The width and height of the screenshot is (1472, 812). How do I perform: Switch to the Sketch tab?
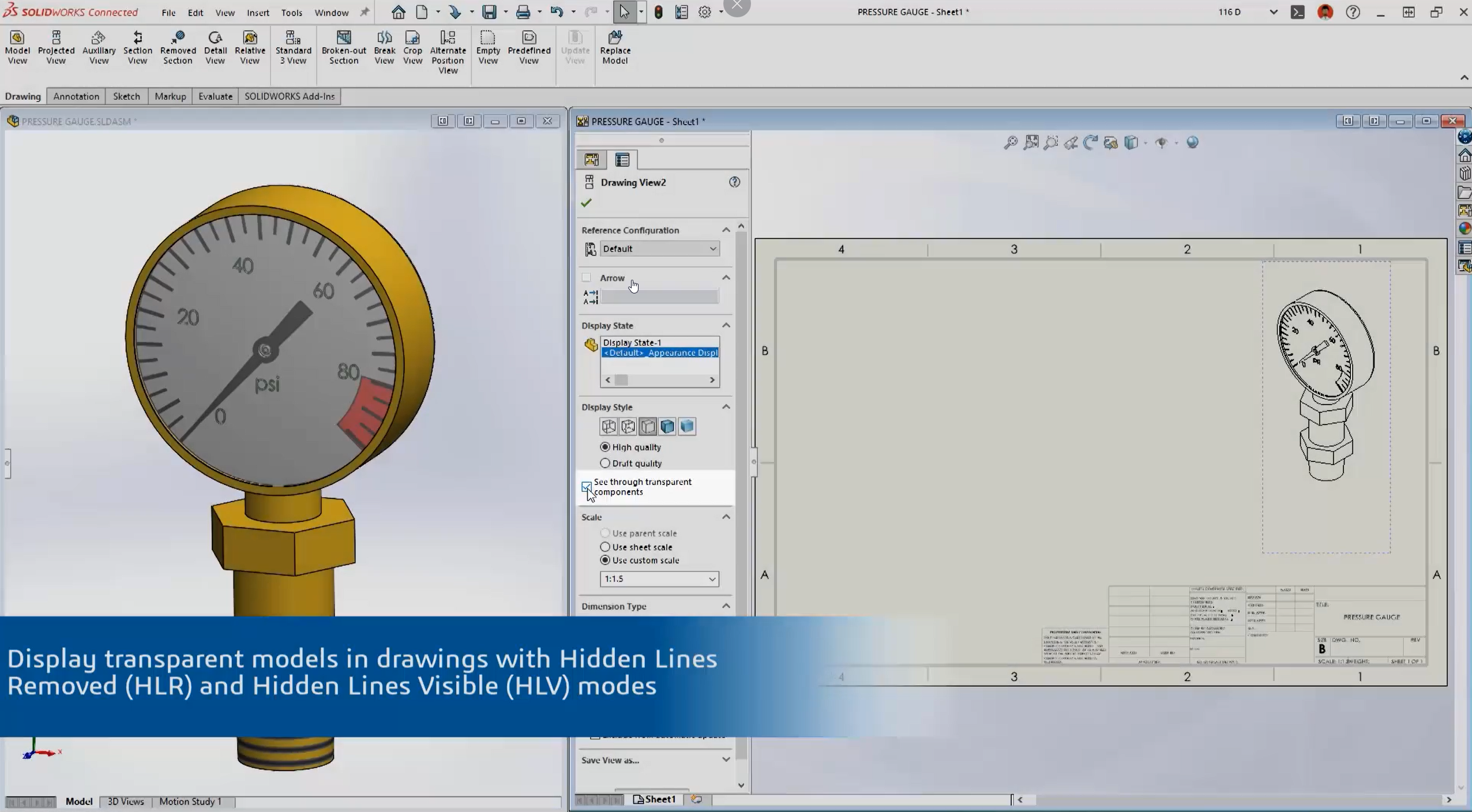pos(126,96)
